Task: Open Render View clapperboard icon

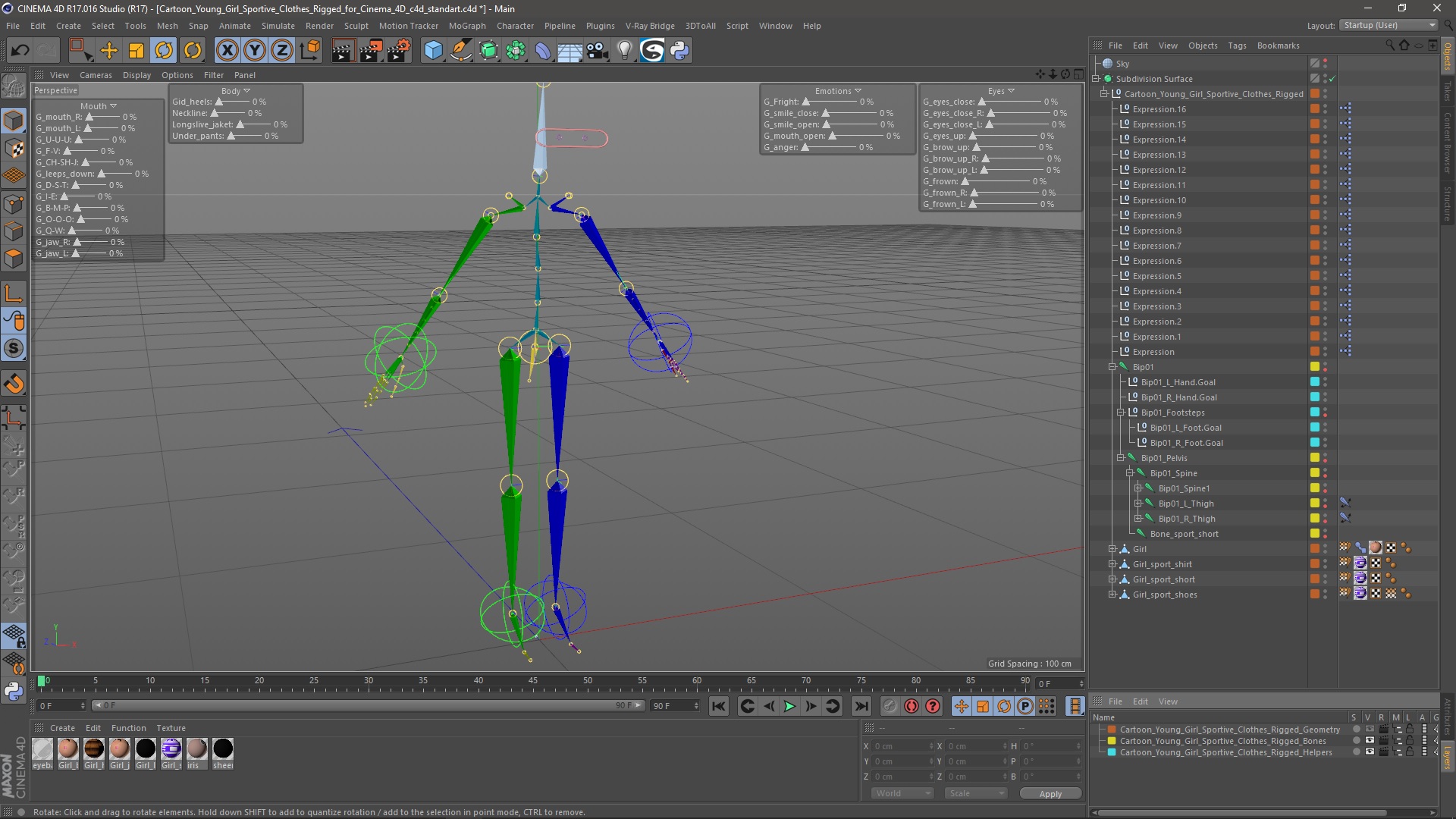Action: 343,51
